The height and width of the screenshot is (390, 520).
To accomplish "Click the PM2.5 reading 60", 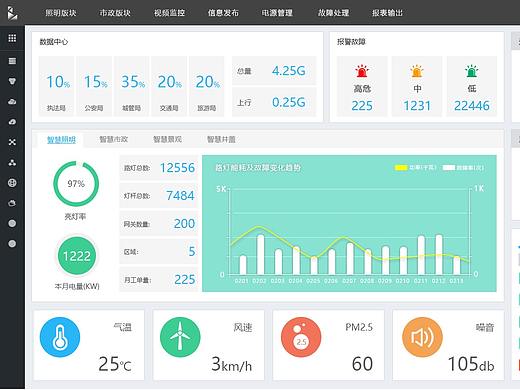I will pos(362,364).
